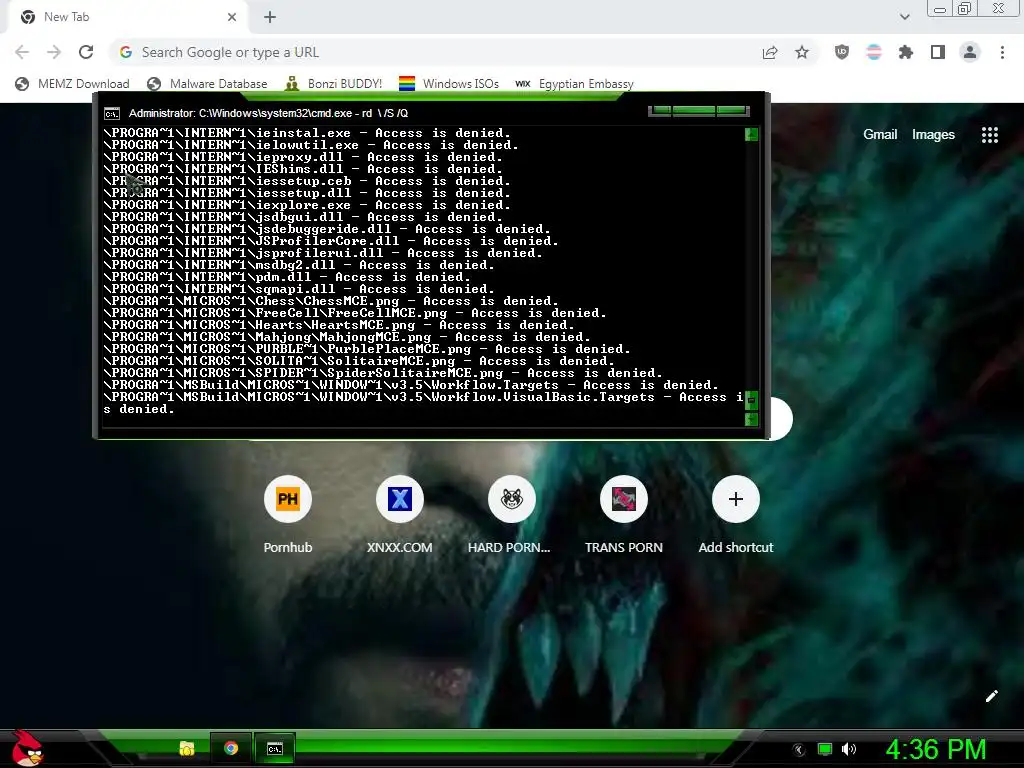The height and width of the screenshot is (768, 1024).
Task: Open the XNXX.COM shortcut tile
Action: 400,499
